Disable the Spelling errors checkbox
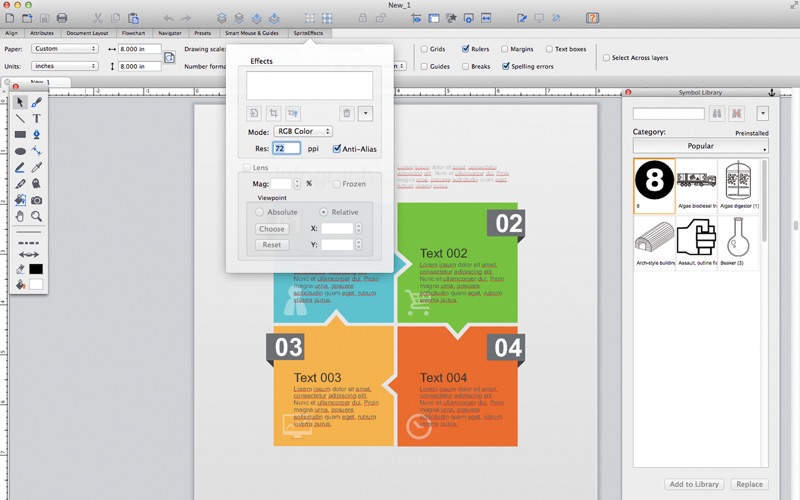Image resolution: width=800 pixels, height=500 pixels. pyautogui.click(x=504, y=66)
